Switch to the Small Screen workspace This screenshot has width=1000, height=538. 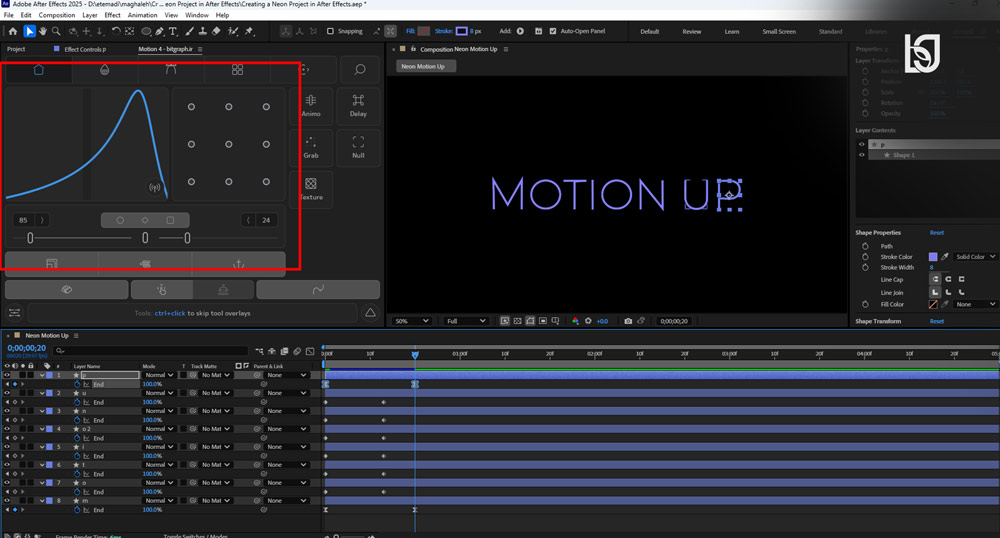(x=779, y=31)
